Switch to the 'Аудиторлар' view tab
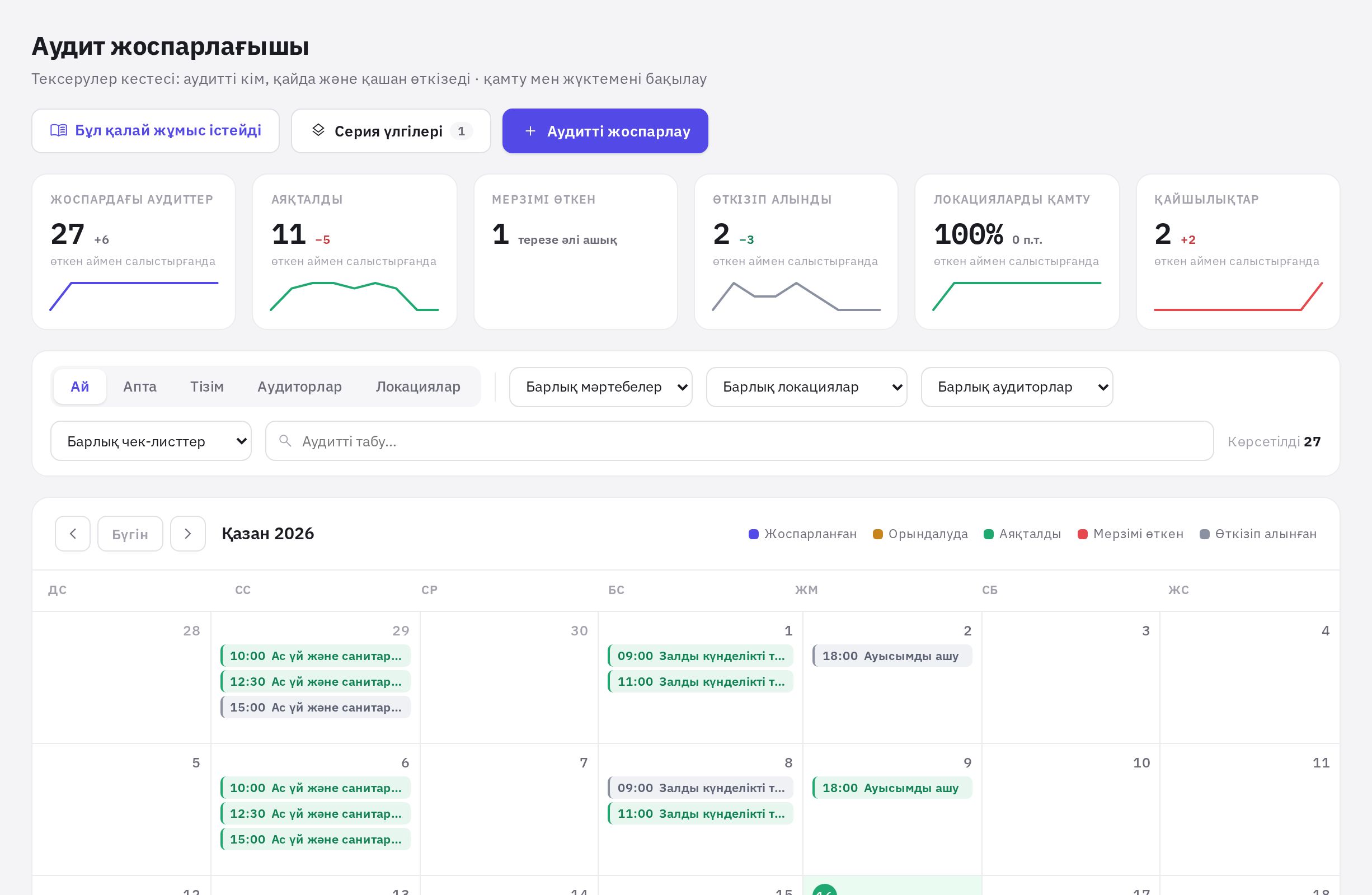 pyautogui.click(x=300, y=386)
